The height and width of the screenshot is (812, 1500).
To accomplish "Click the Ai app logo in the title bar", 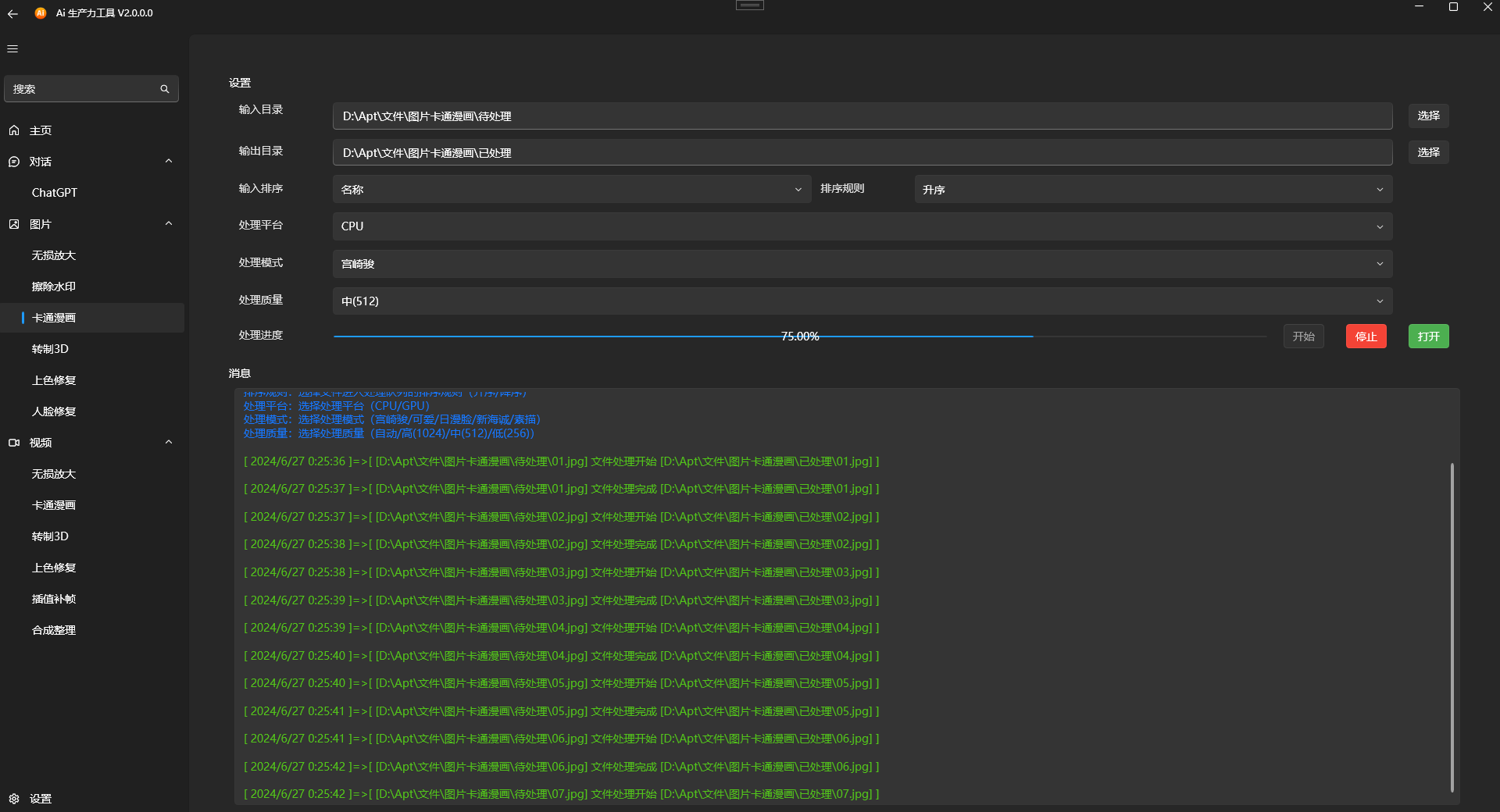I will point(41,13).
